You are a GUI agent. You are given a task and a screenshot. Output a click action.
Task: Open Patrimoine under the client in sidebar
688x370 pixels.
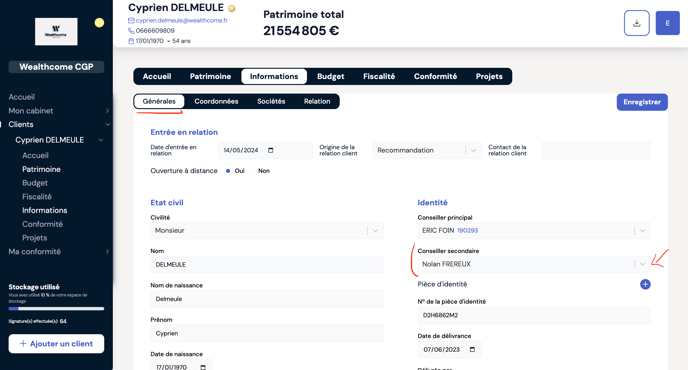(x=41, y=169)
